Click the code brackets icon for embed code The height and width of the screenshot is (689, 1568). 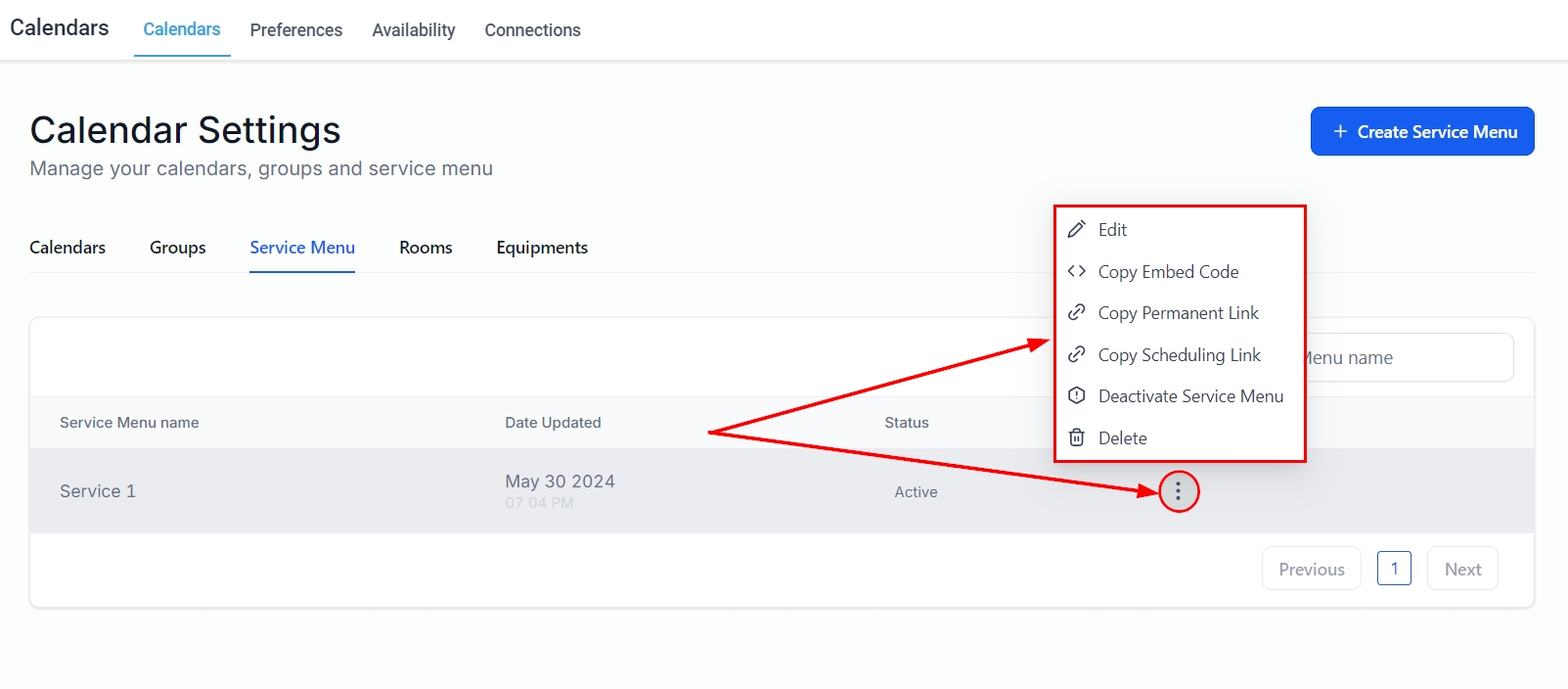1076,271
